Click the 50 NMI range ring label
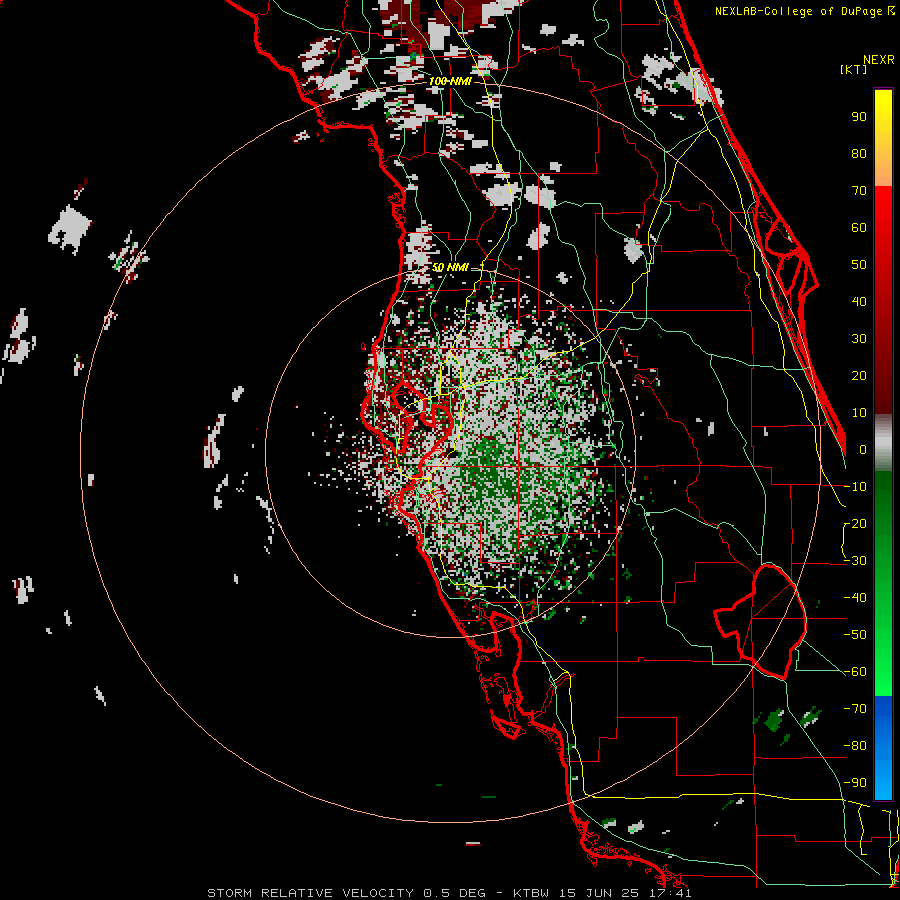The image size is (900, 900). pos(450,267)
